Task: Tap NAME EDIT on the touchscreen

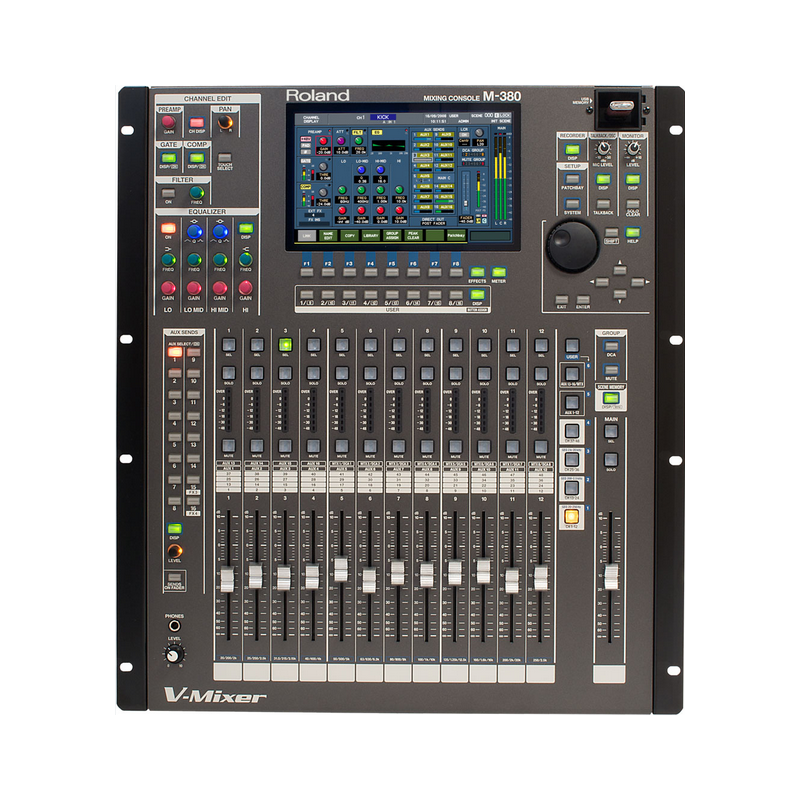Action: pos(328,236)
